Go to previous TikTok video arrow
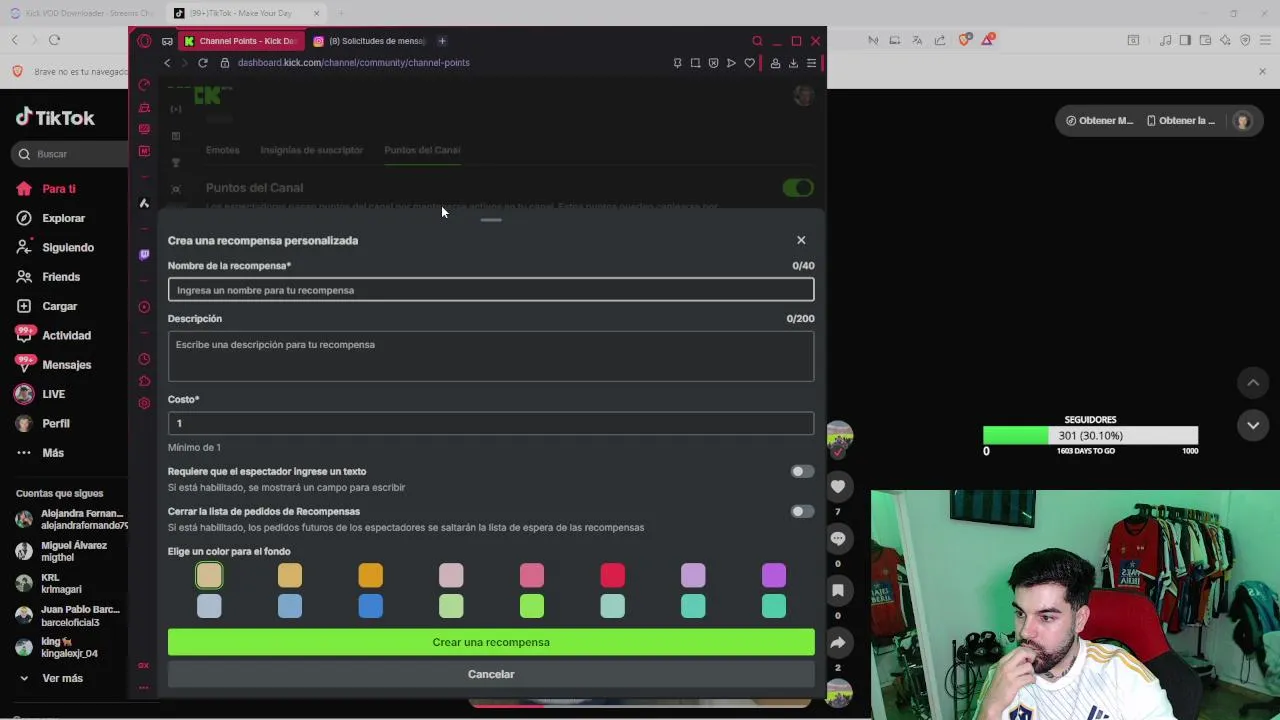This screenshot has width=1280, height=720. click(x=1253, y=383)
